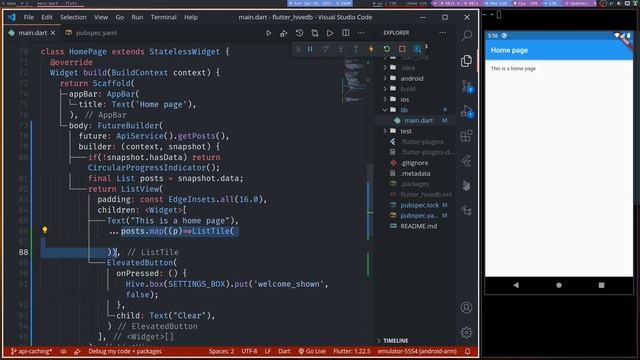Change language mode Dart in status bar
This screenshot has width=640, height=360.
click(x=284, y=351)
